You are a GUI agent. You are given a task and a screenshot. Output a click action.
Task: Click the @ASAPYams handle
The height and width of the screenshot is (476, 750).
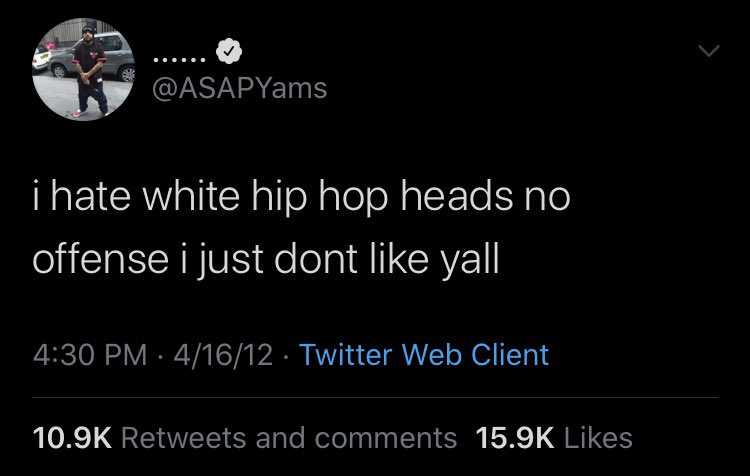[x=240, y=88]
